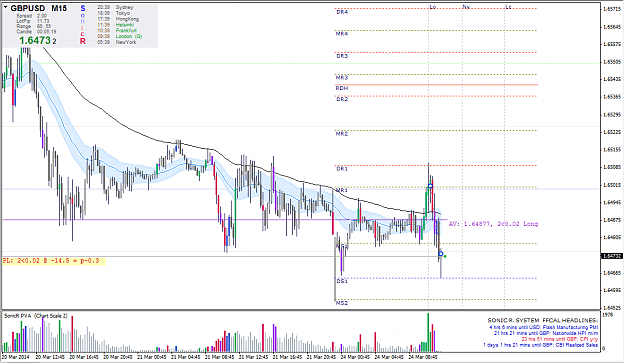Click the Helsinki session clock row

116,25
